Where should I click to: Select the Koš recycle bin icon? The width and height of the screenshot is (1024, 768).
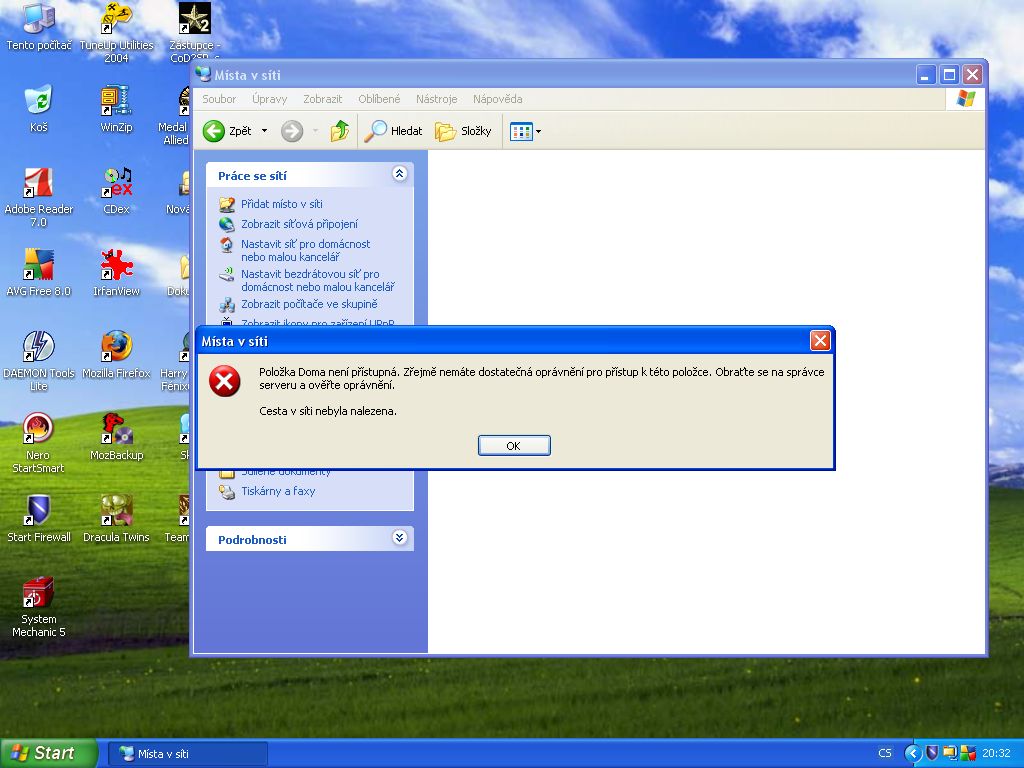[x=38, y=101]
